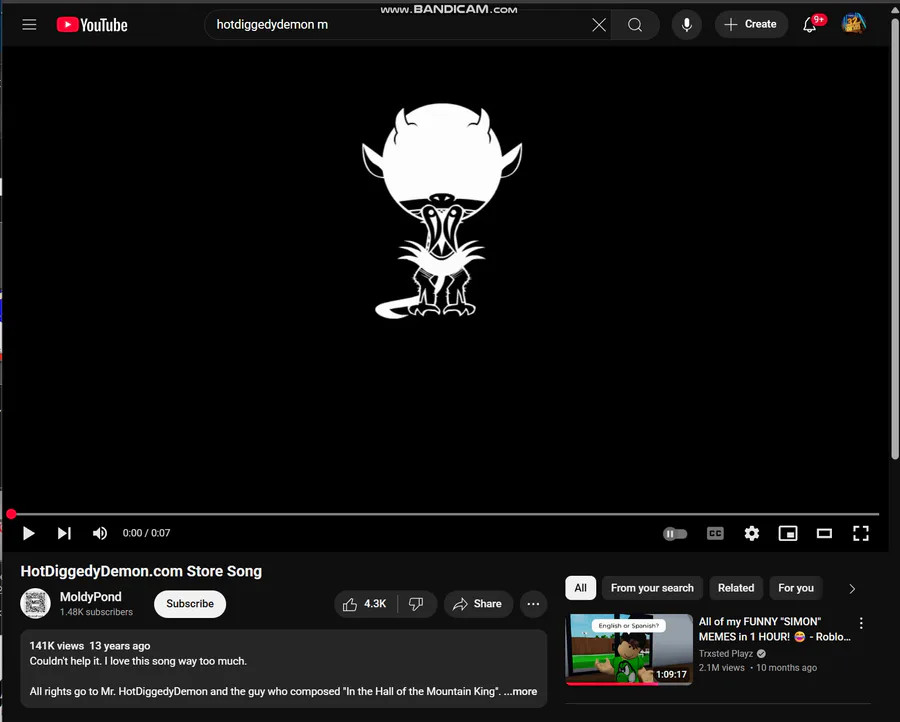
Task: Open player settings gear
Action: 752,534
